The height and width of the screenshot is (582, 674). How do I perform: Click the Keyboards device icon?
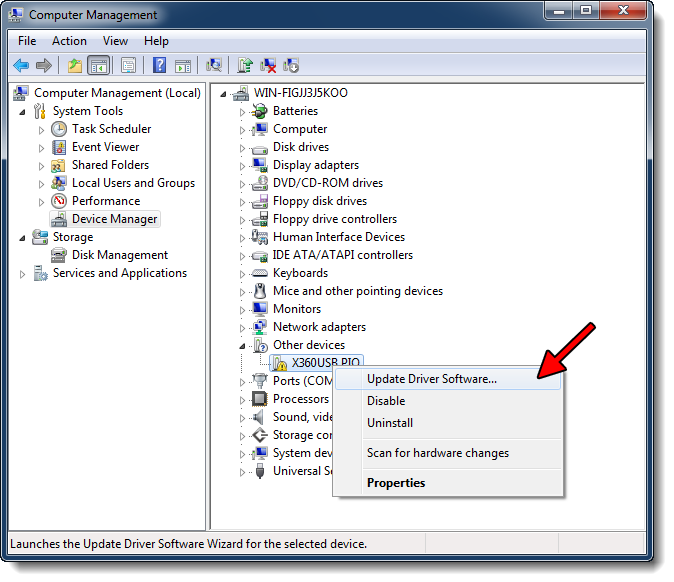260,273
